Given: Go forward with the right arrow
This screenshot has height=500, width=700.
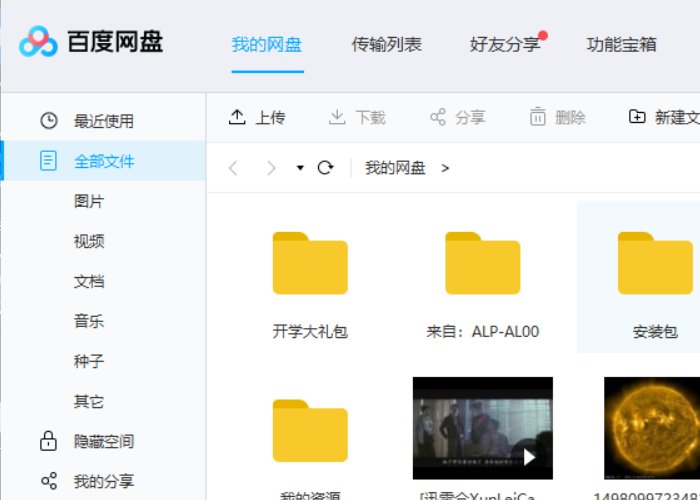Looking at the screenshot, I should pyautogui.click(x=271, y=168).
